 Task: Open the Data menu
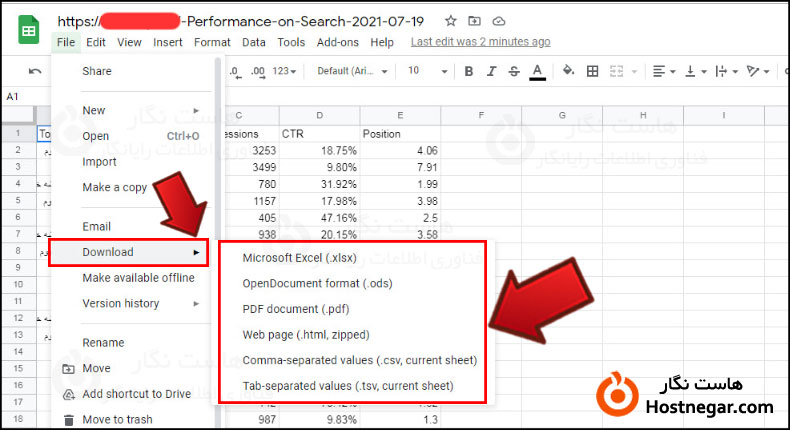click(x=253, y=42)
